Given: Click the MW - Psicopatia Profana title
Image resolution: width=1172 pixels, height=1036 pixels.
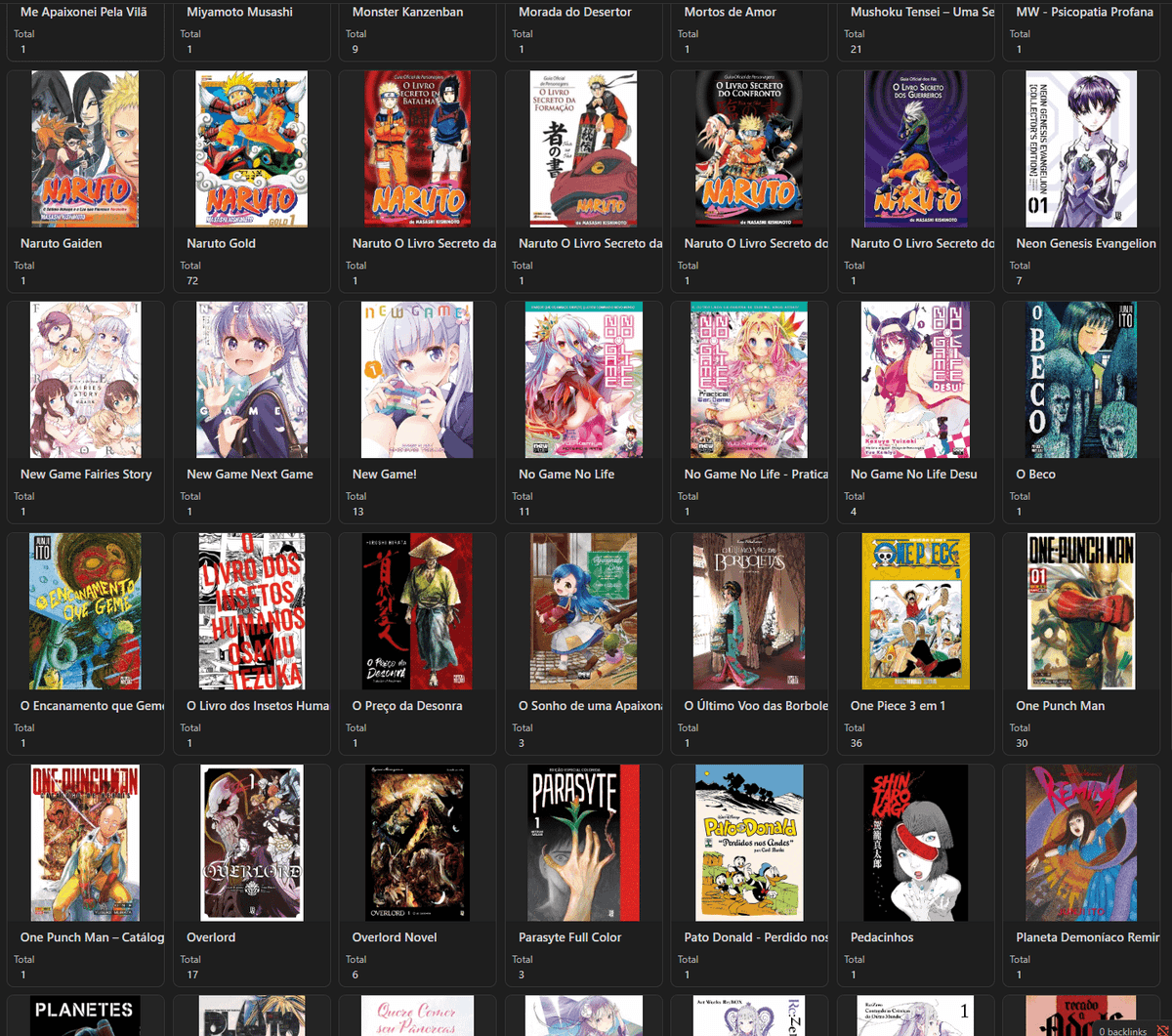Looking at the screenshot, I should click(x=1085, y=12).
